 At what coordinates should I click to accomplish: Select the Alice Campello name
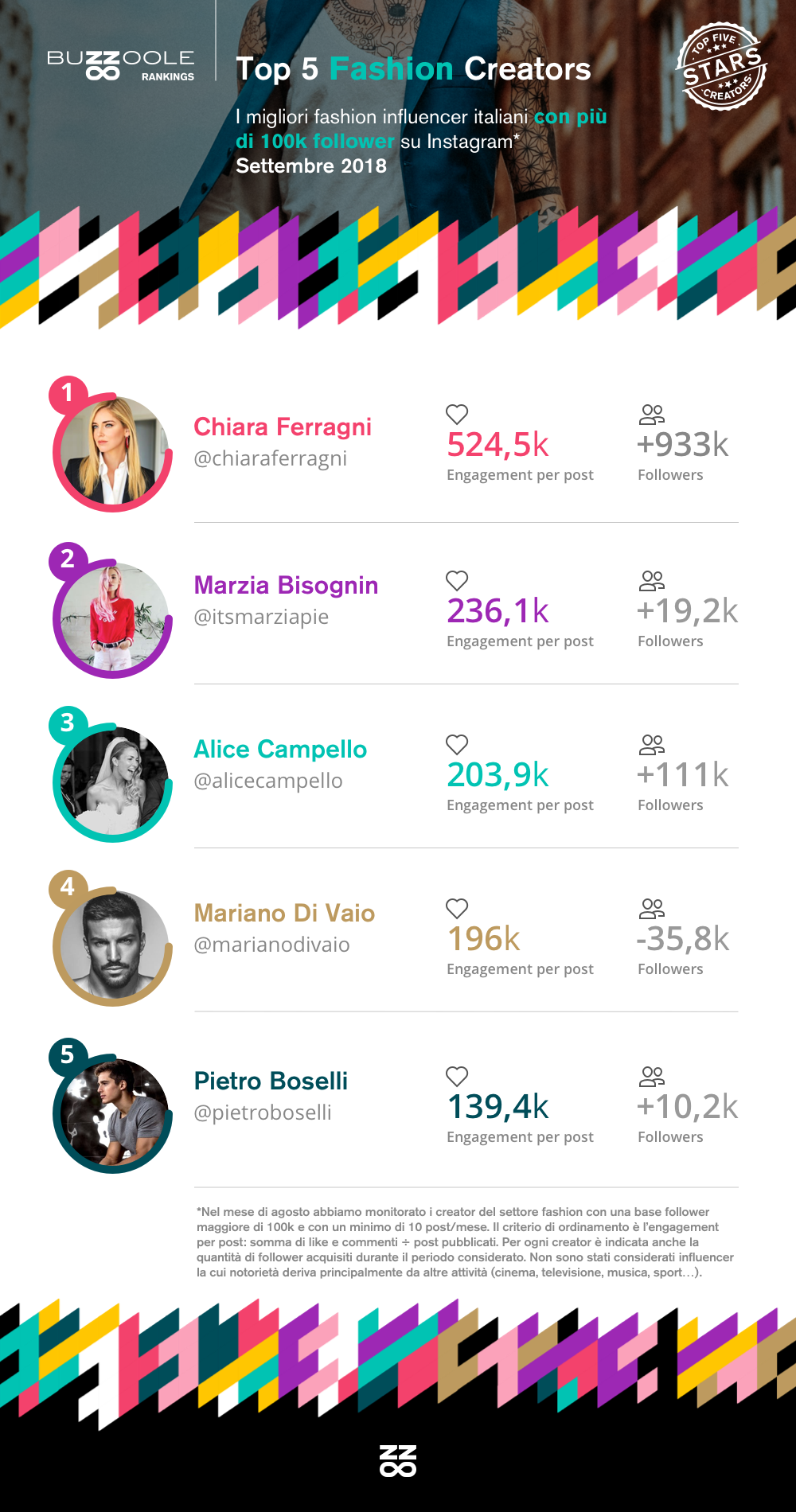coord(280,749)
